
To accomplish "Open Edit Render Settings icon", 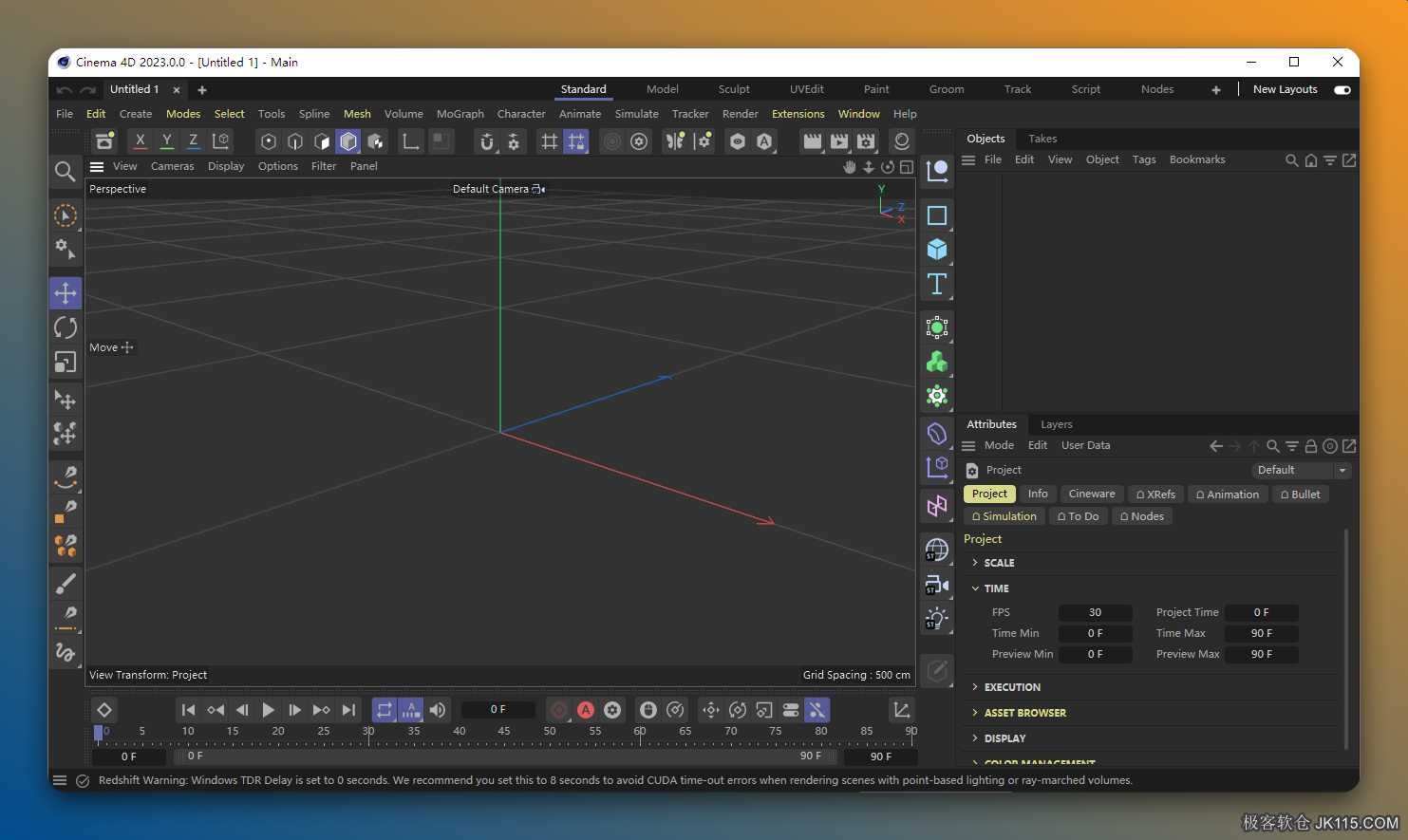I will coord(866,141).
